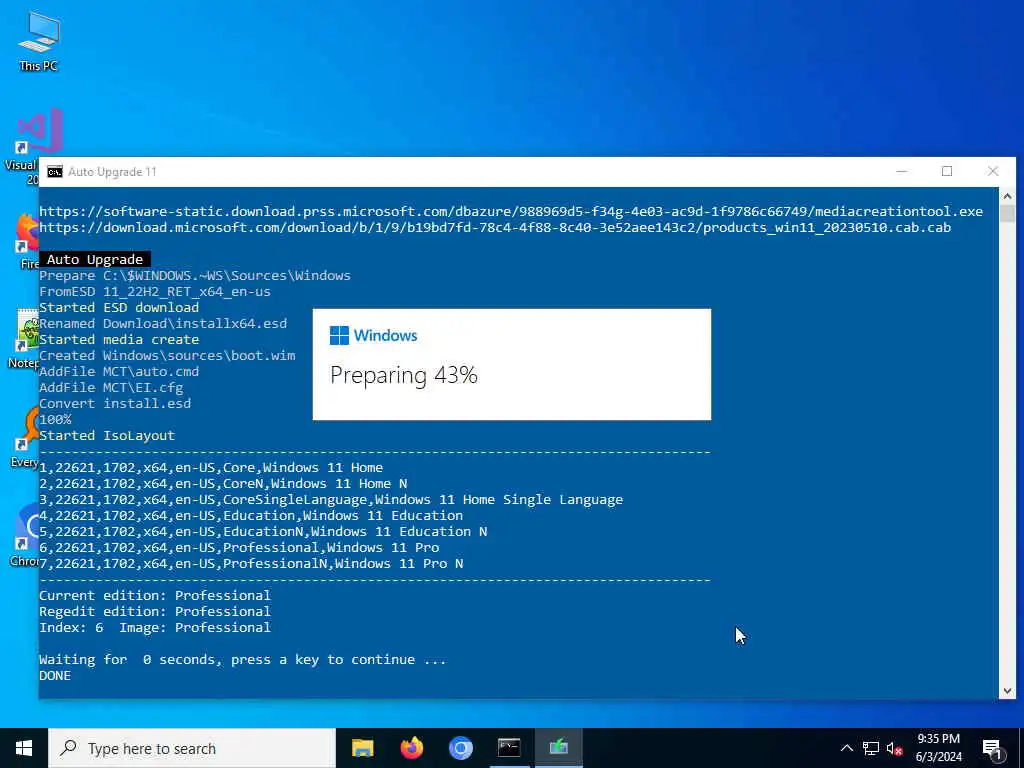Open the Everything desktop shortcut
This screenshot has width=1024, height=768.
pos(24,436)
